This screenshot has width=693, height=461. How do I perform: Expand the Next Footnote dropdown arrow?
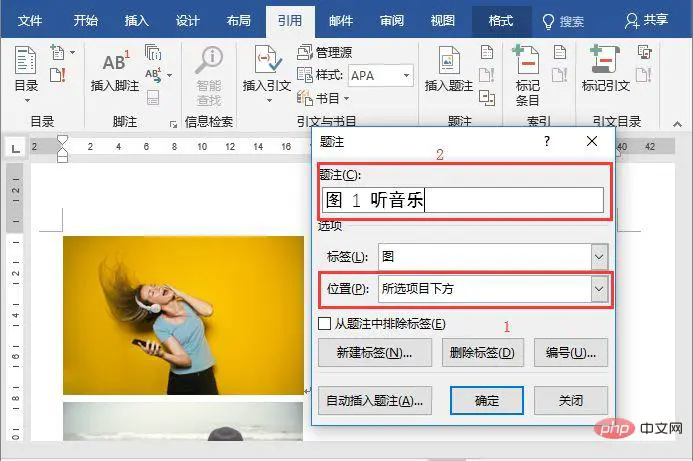169,76
